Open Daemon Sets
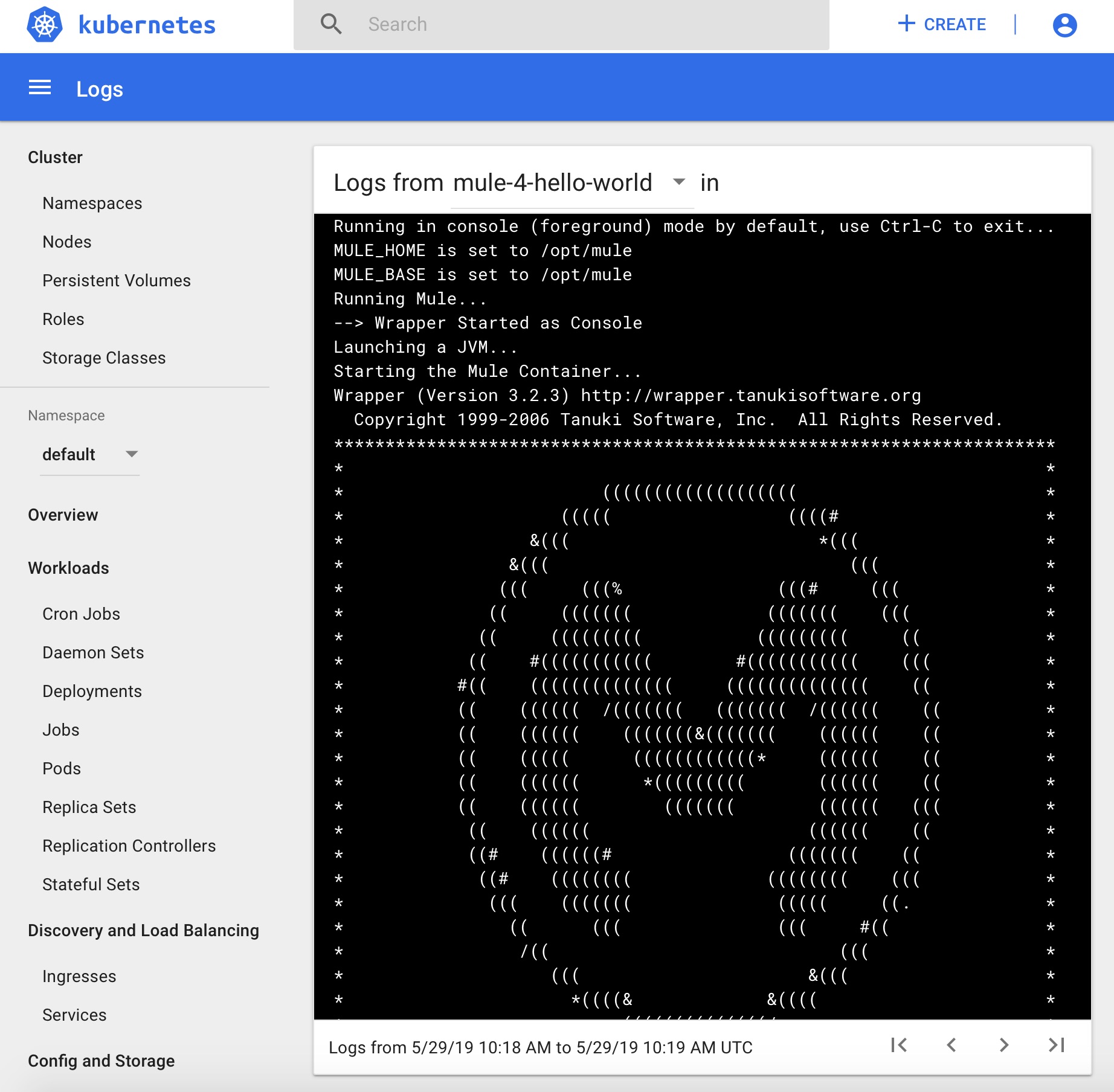1114x1092 pixels. (93, 653)
